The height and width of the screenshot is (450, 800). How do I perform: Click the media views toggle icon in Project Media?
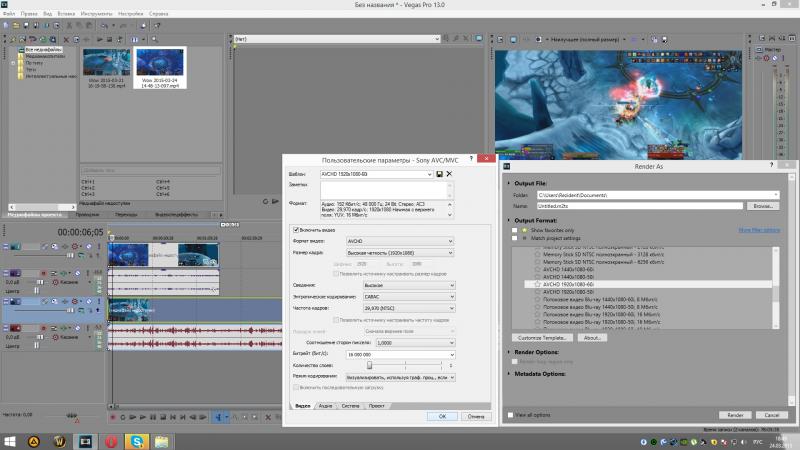pyautogui.click(x=135, y=39)
